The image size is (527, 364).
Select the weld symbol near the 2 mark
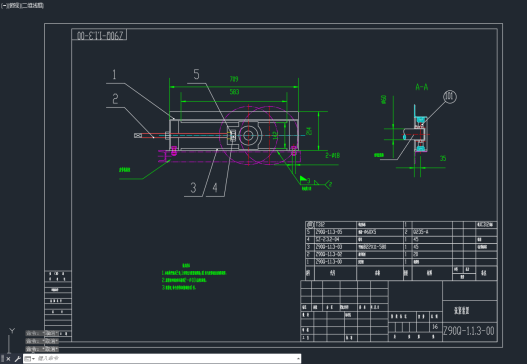coord(316,183)
